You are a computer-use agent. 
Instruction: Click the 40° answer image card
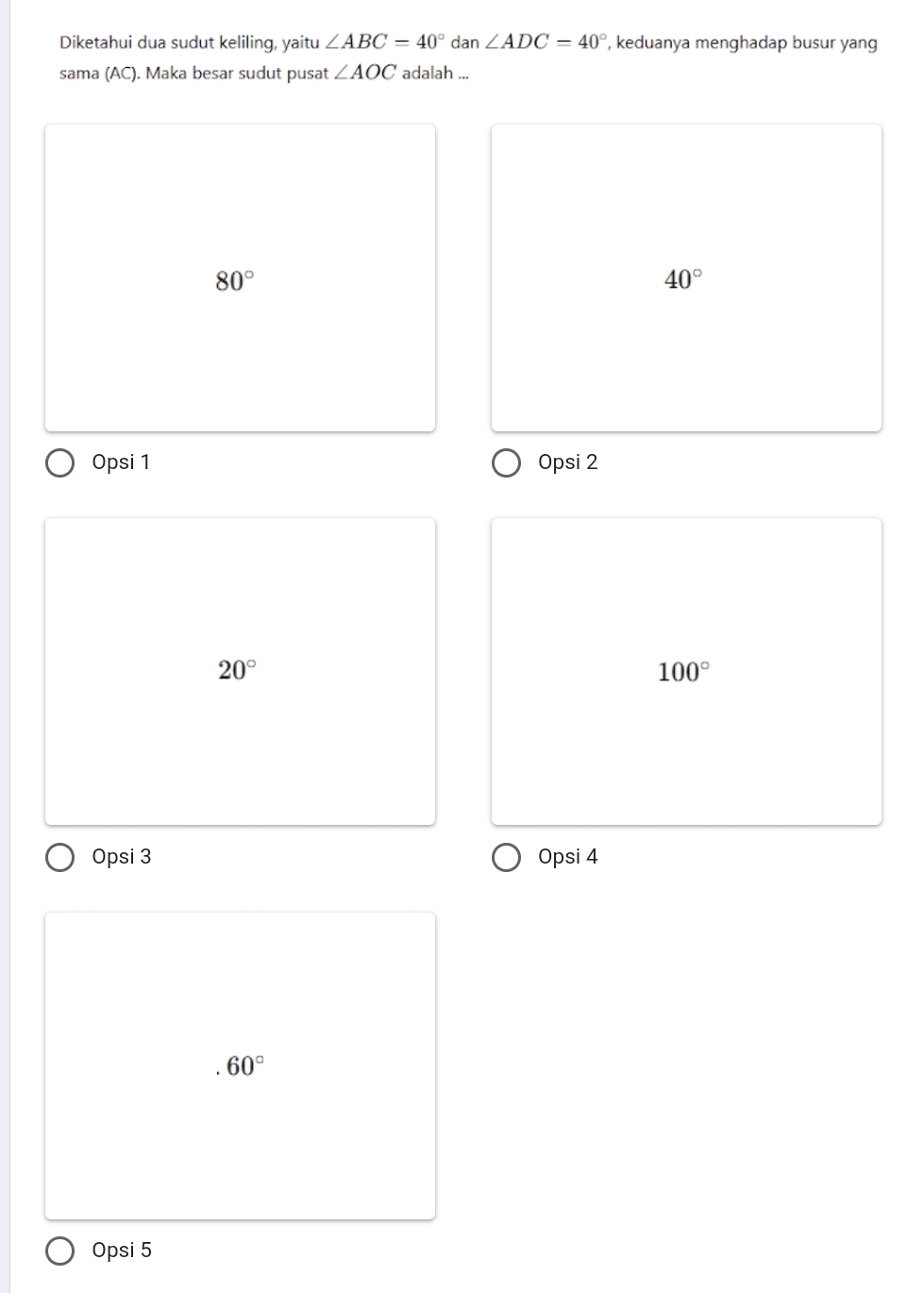click(x=686, y=278)
